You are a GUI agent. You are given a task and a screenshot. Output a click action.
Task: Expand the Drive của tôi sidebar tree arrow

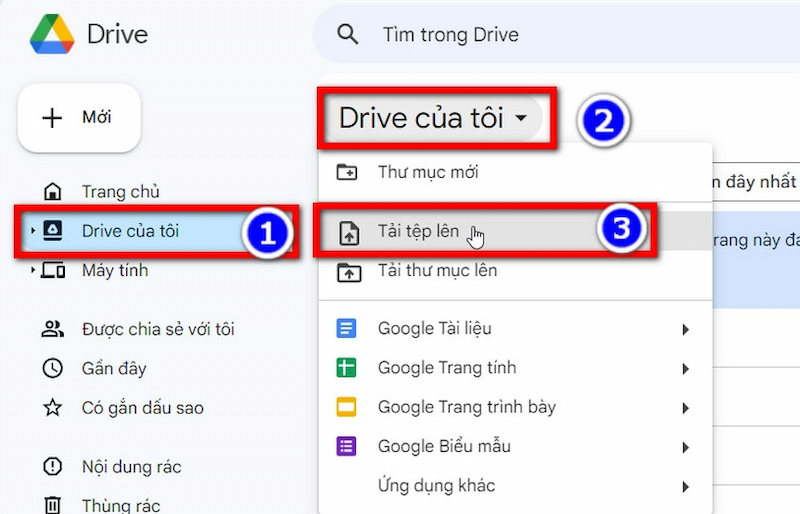pos(33,231)
